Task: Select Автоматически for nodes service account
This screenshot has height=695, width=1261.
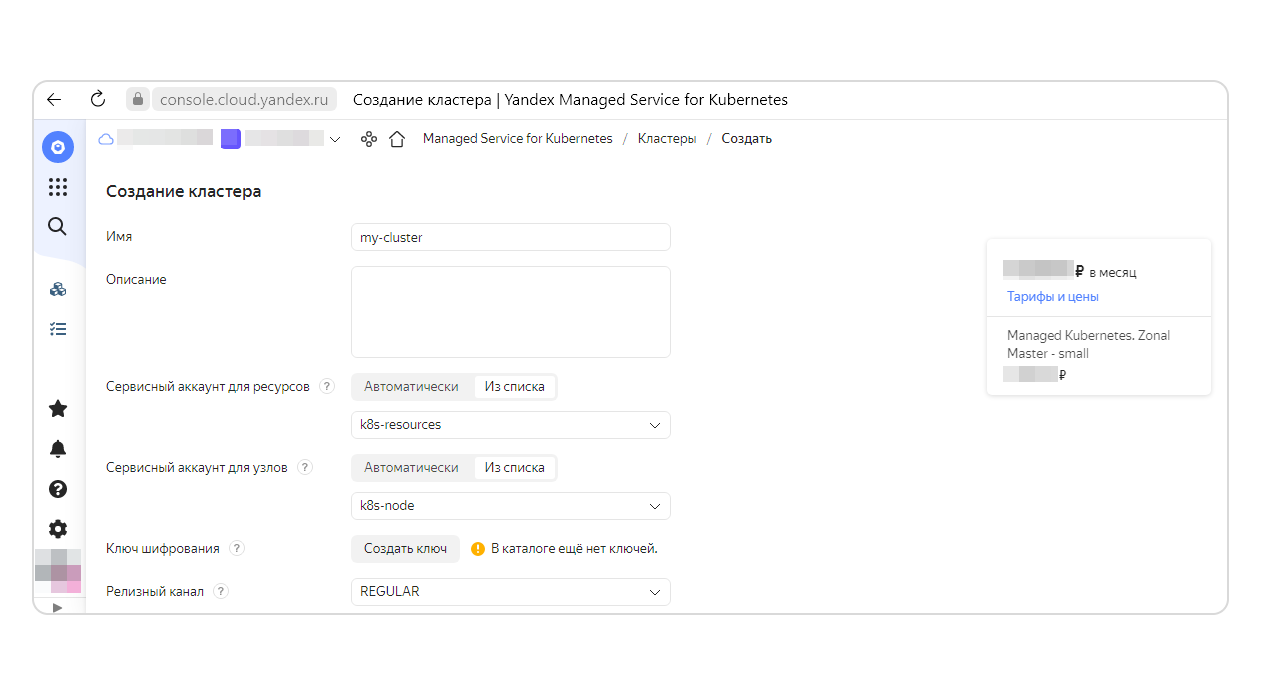Action: coord(412,467)
